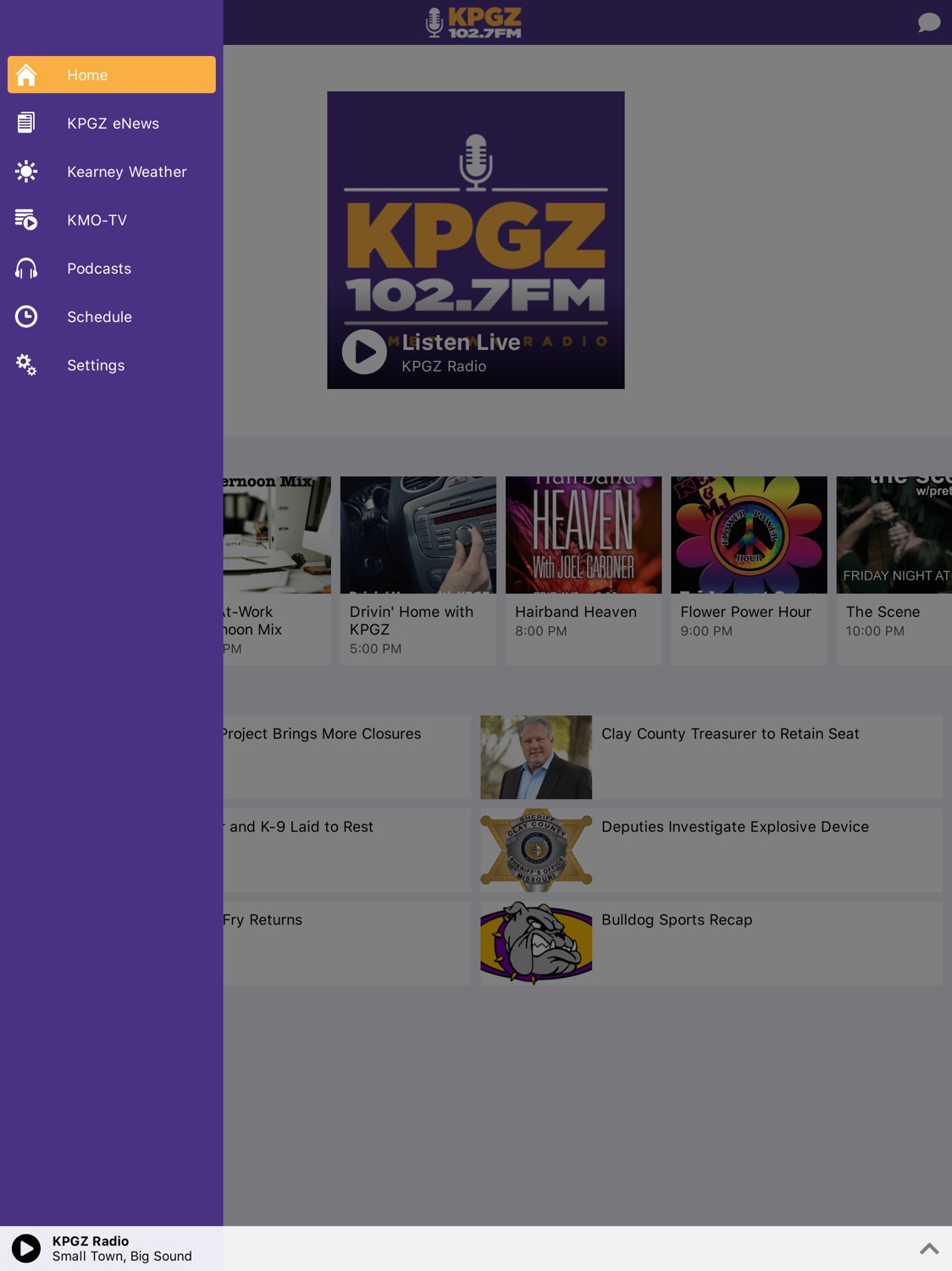The image size is (952, 1271).
Task: Click The Scene 10:00 PM time
Action: pos(875,631)
